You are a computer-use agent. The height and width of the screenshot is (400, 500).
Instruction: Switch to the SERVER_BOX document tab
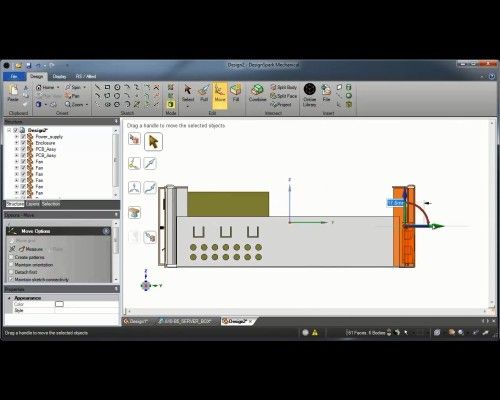click(185, 321)
